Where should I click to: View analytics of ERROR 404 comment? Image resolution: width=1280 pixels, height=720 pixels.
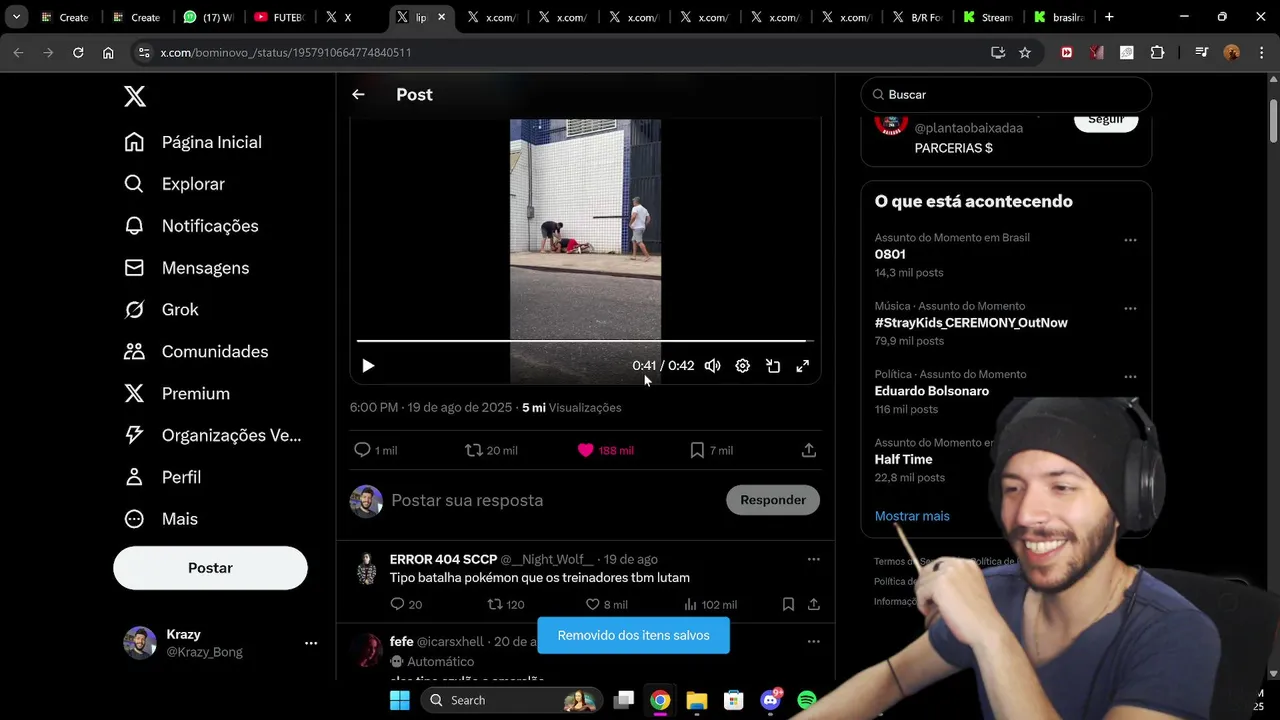coord(710,604)
